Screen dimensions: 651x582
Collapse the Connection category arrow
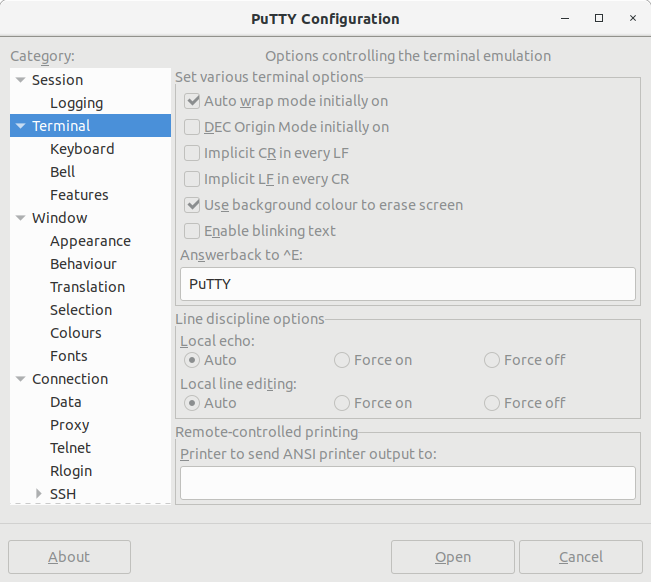(x=20, y=379)
